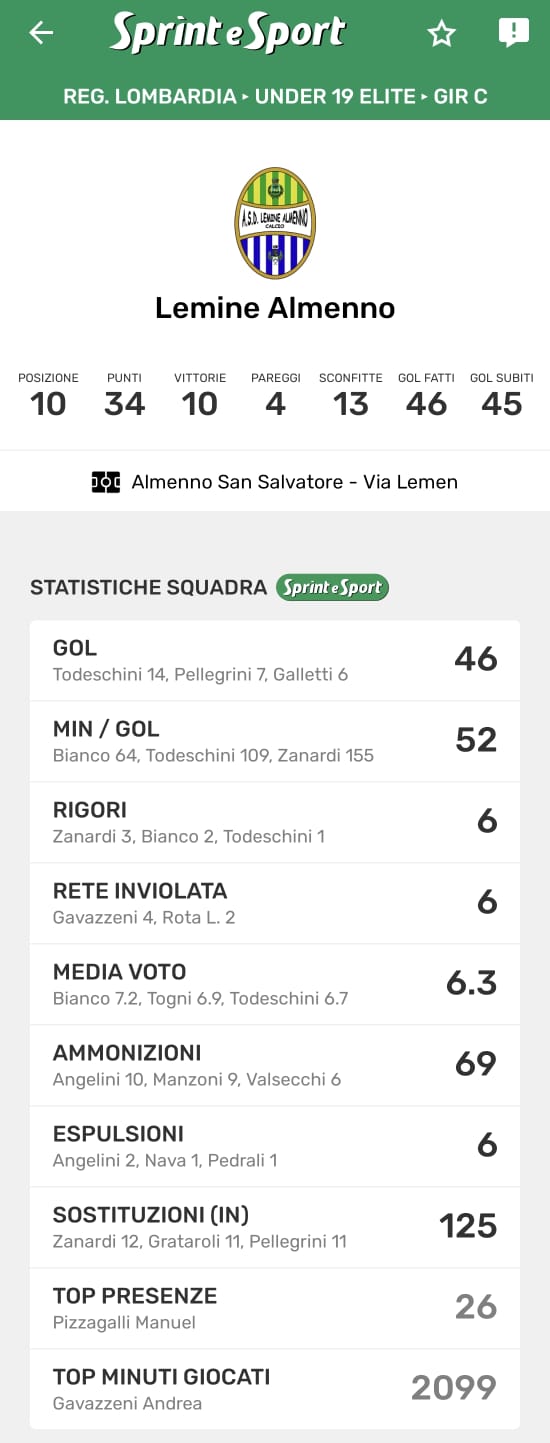Viewport: 550px width, 1443px height.
Task: Open the Almenno San Salvatore - Via Lemen venue
Action: pos(295,482)
